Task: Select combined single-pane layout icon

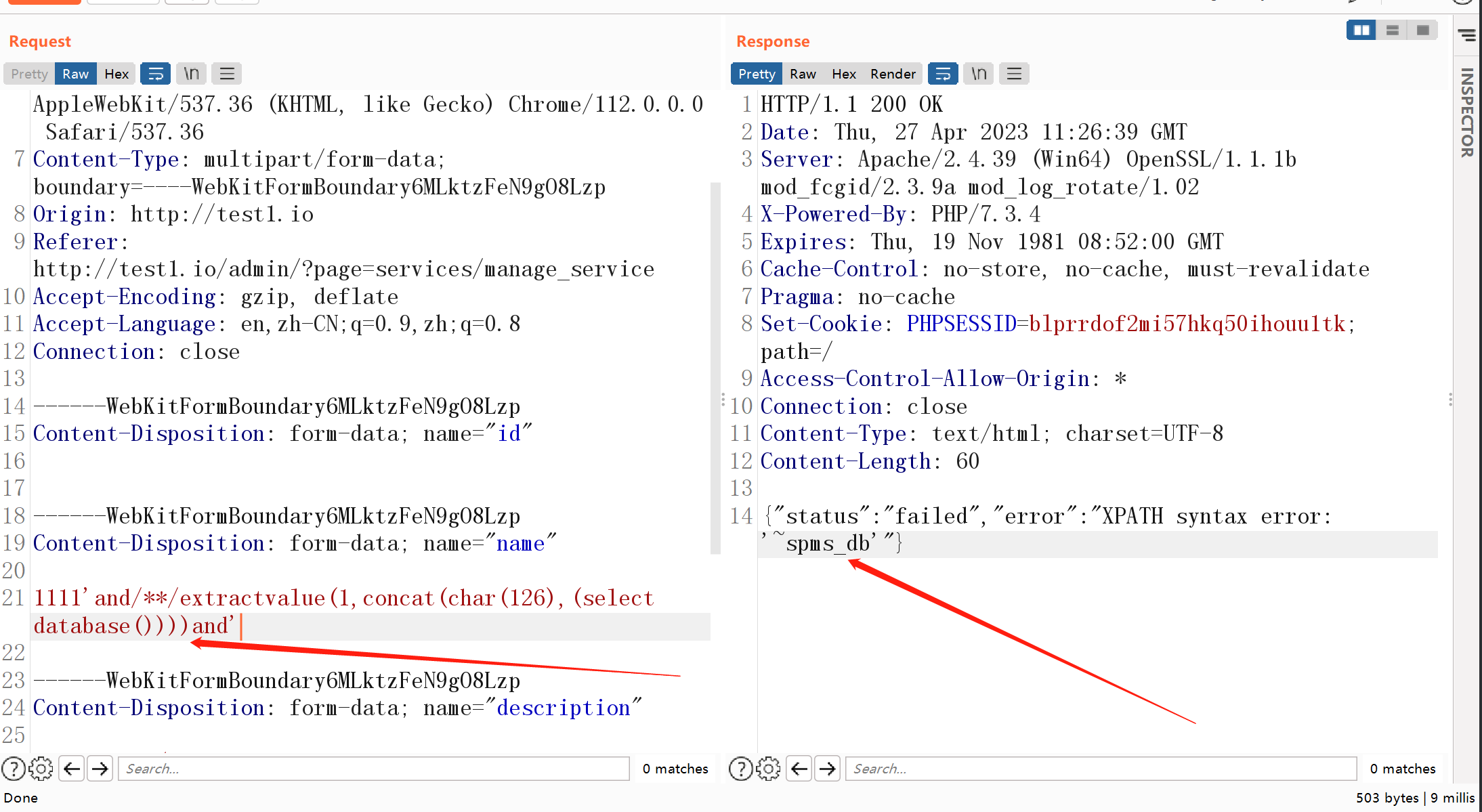Action: tap(1422, 30)
